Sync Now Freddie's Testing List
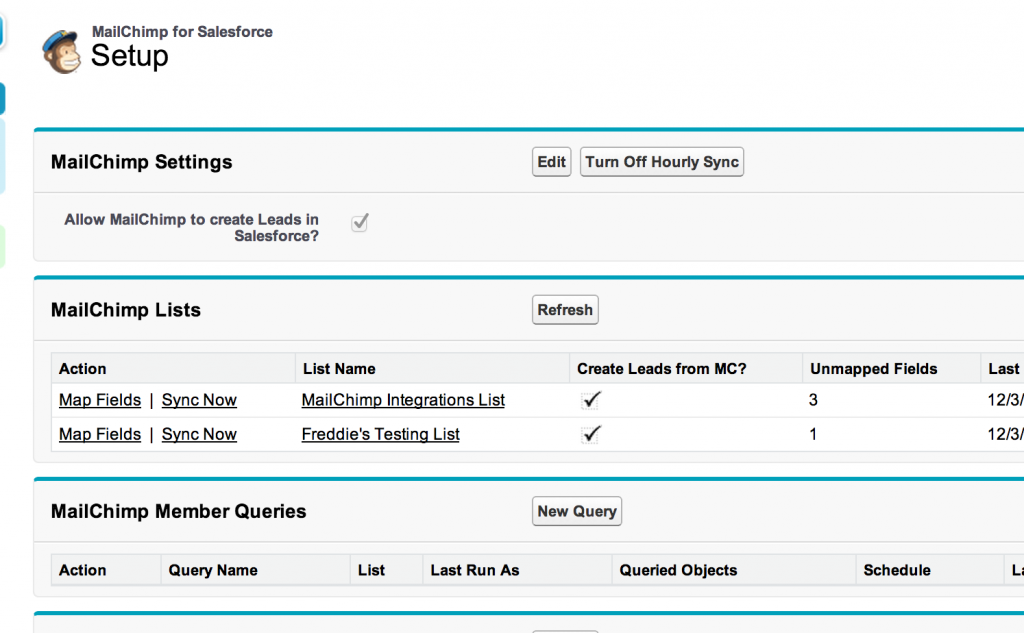The image size is (1024, 633). click(x=199, y=434)
